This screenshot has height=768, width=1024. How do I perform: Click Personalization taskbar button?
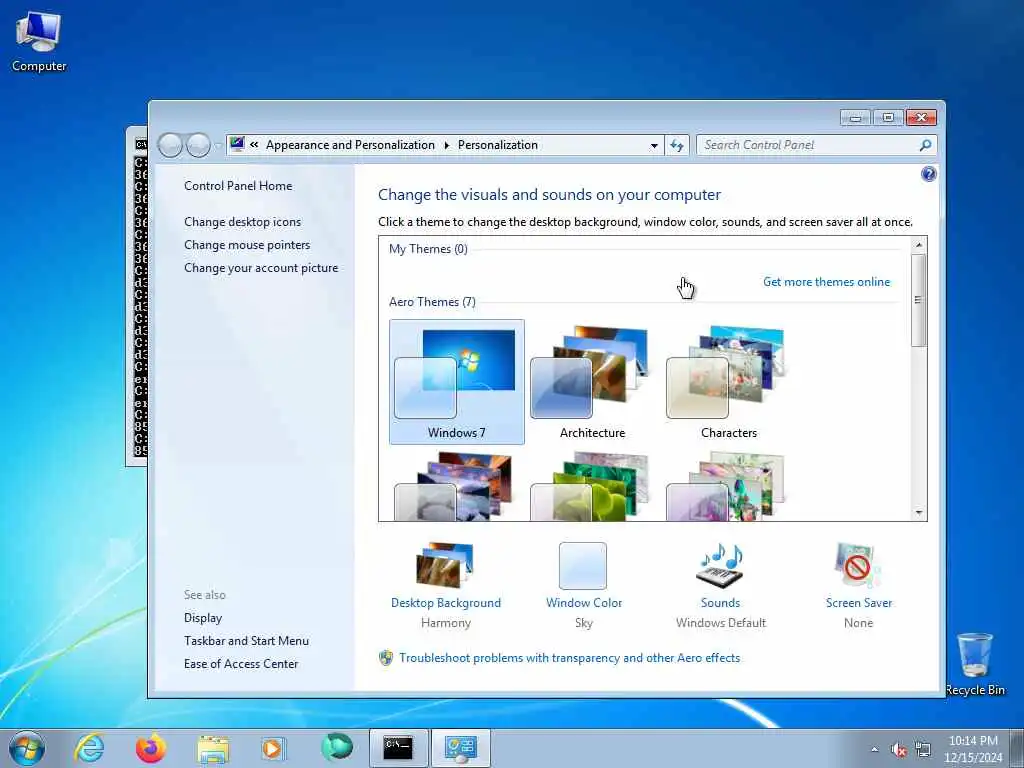pos(460,748)
